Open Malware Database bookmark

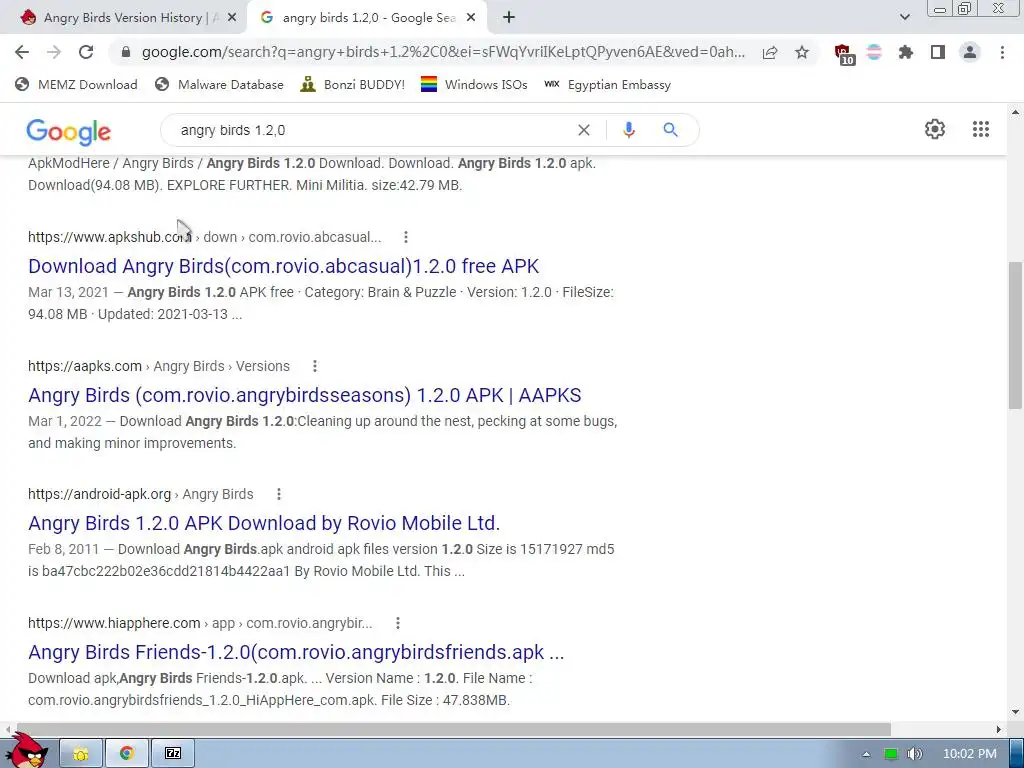pos(219,84)
